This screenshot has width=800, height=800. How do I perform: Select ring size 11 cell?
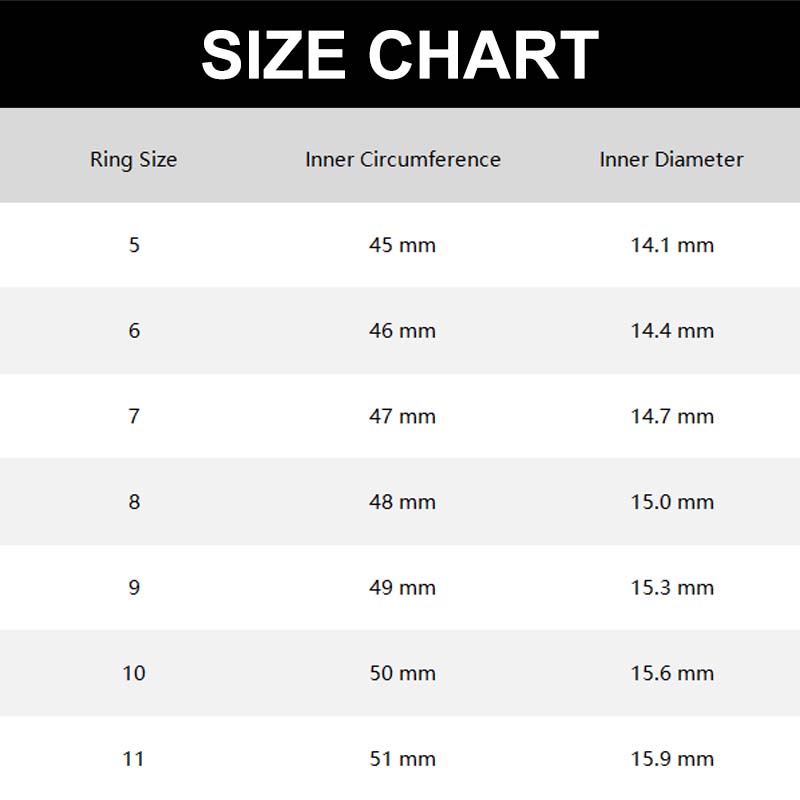tap(134, 759)
